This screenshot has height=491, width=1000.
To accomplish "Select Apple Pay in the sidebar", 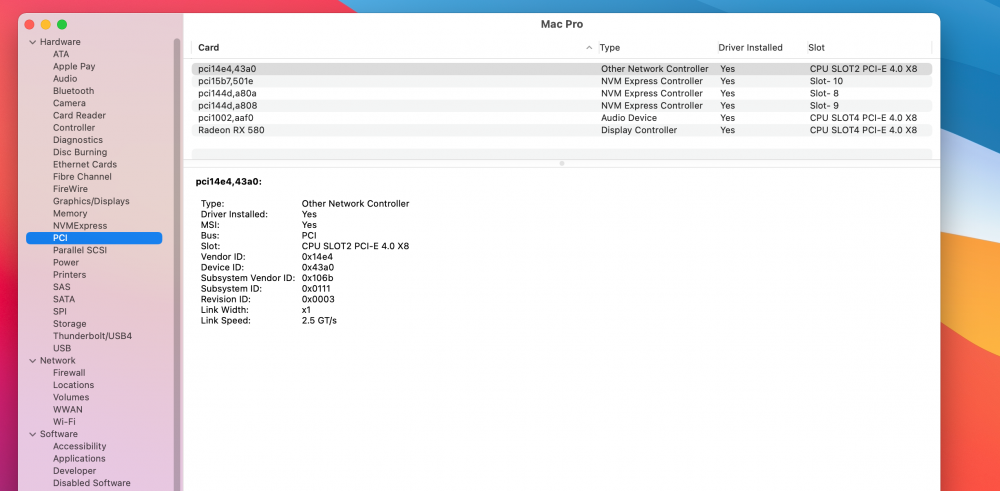I will click(74, 66).
